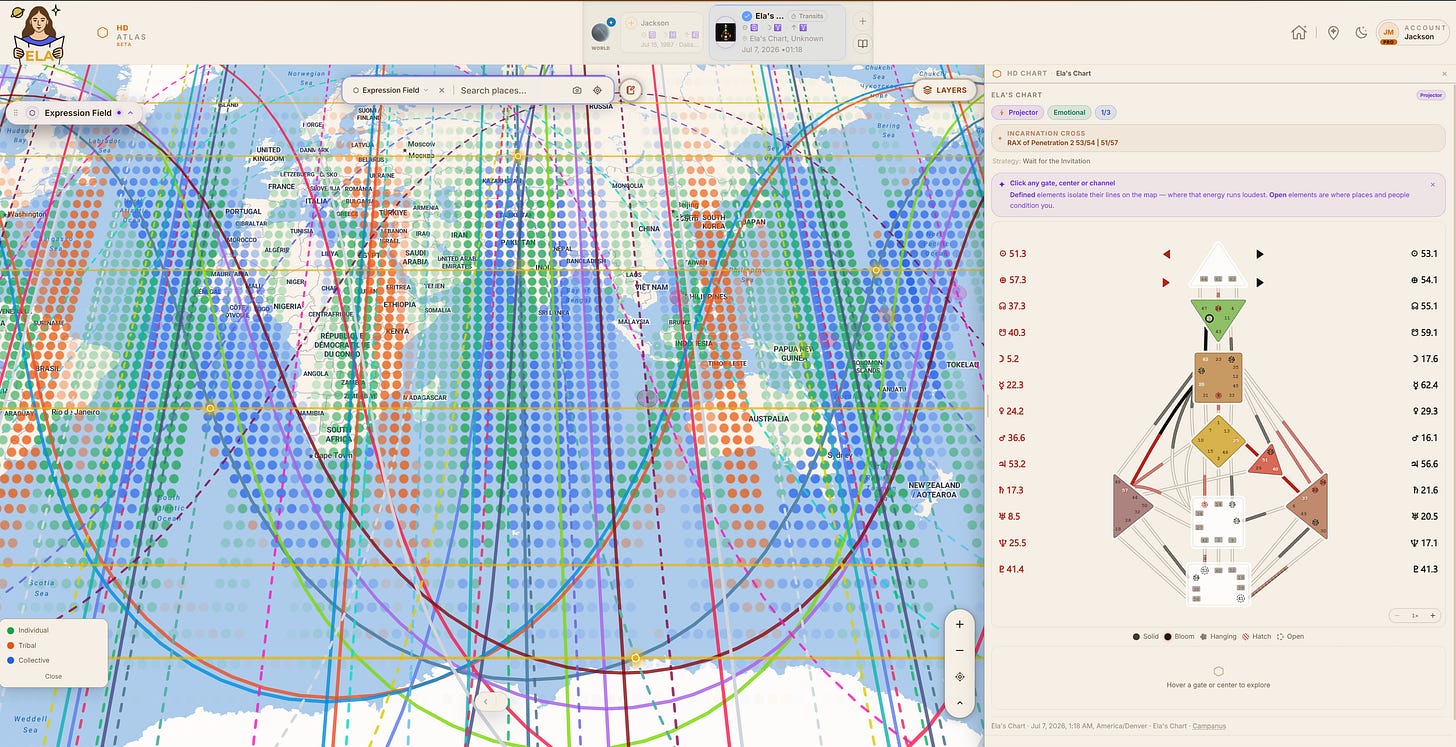1456x747 pixels.
Task: Decrease bodygraph zoom with minus
Action: click(1398, 616)
